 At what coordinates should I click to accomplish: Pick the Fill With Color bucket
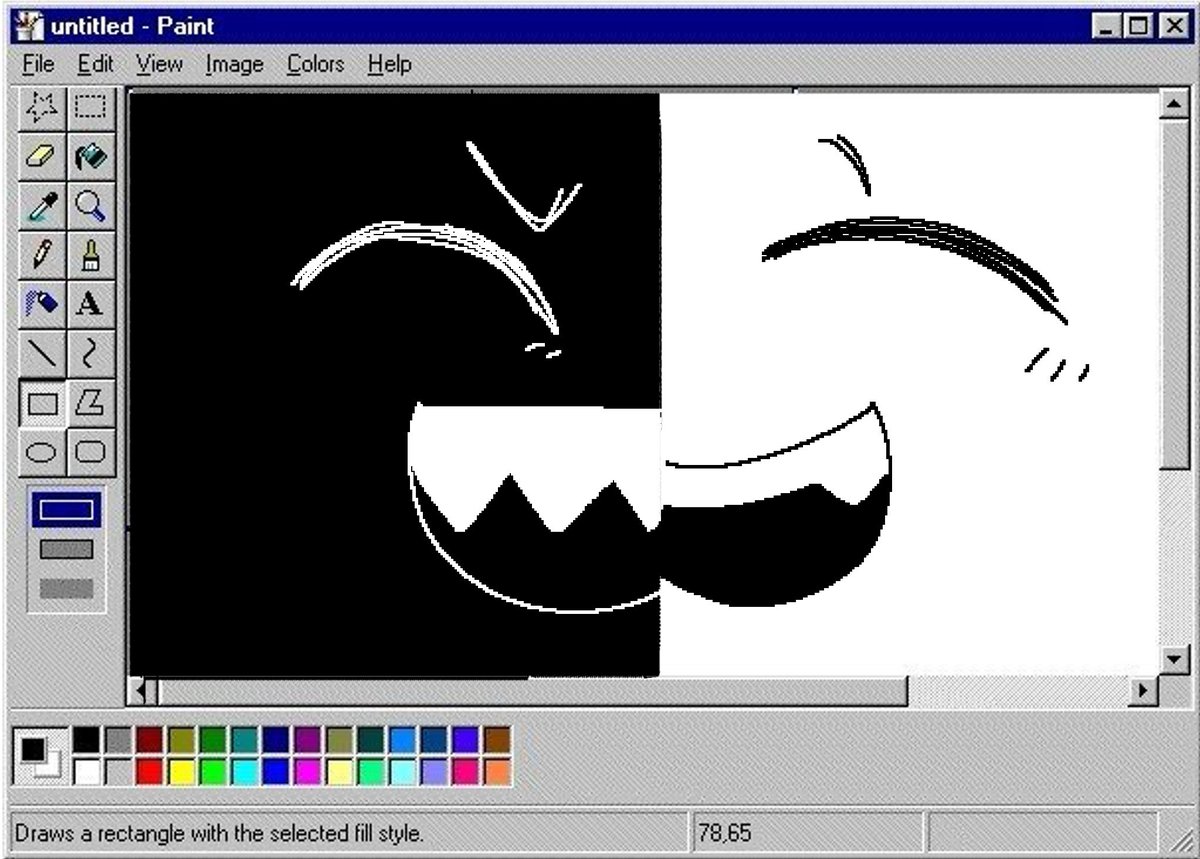[91, 157]
